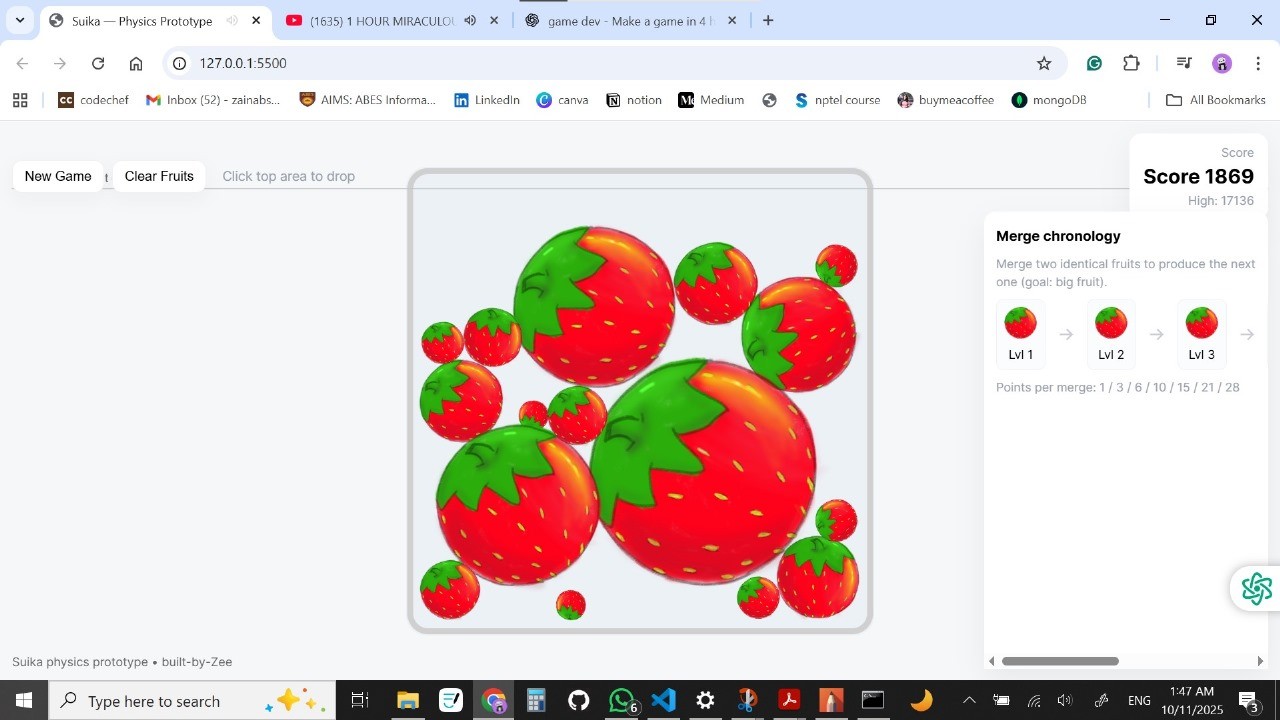Open the Grammarly extension icon
This screenshot has width=1280, height=720.
point(1094,63)
